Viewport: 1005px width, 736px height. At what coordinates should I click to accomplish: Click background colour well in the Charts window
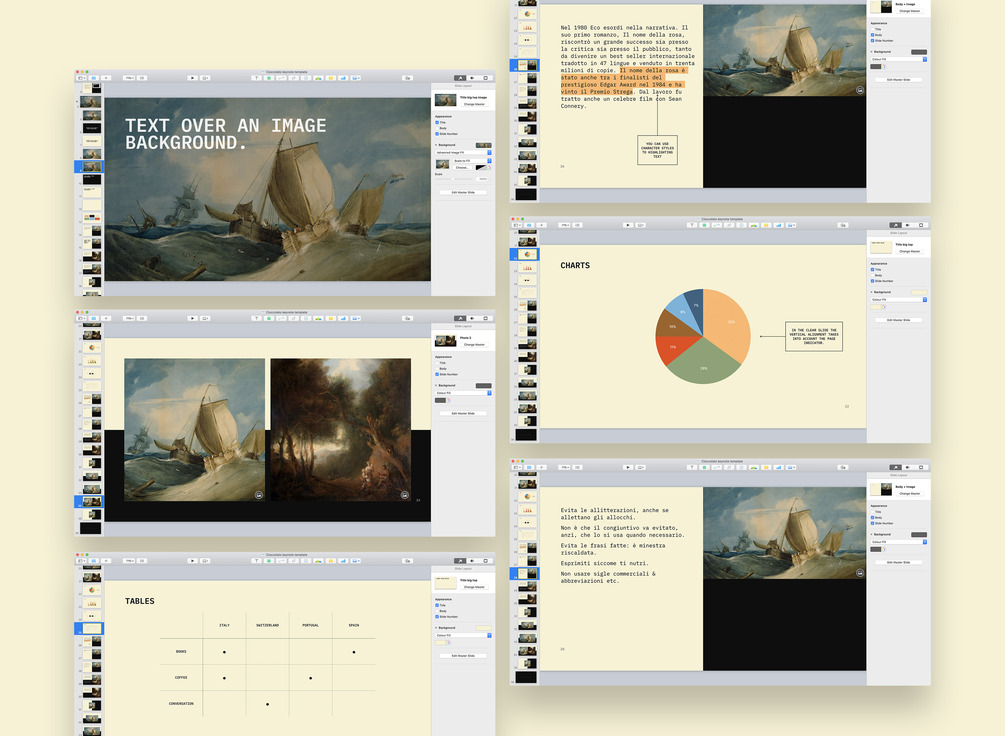[876, 307]
